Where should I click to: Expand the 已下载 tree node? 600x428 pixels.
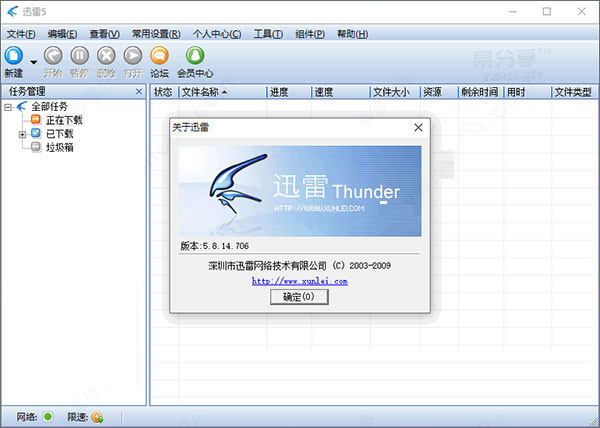point(22,133)
